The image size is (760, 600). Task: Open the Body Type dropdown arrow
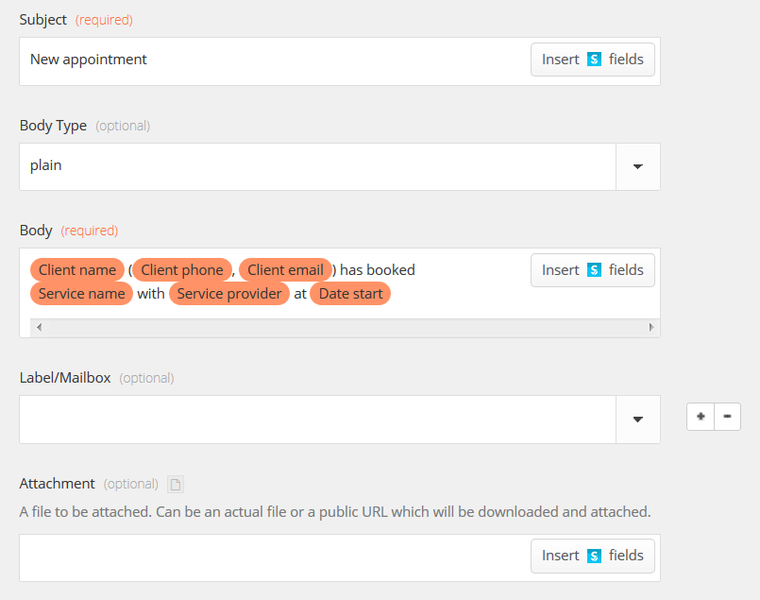[x=638, y=167]
